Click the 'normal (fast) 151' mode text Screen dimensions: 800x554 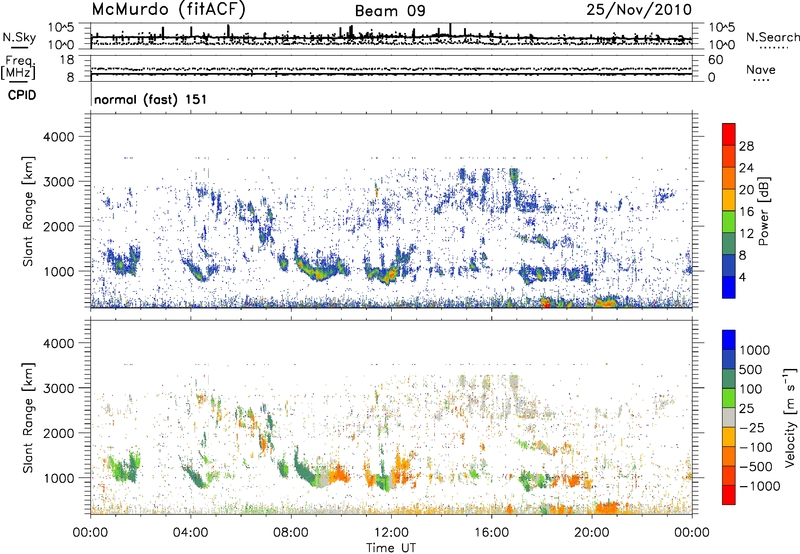pyautogui.click(x=151, y=99)
